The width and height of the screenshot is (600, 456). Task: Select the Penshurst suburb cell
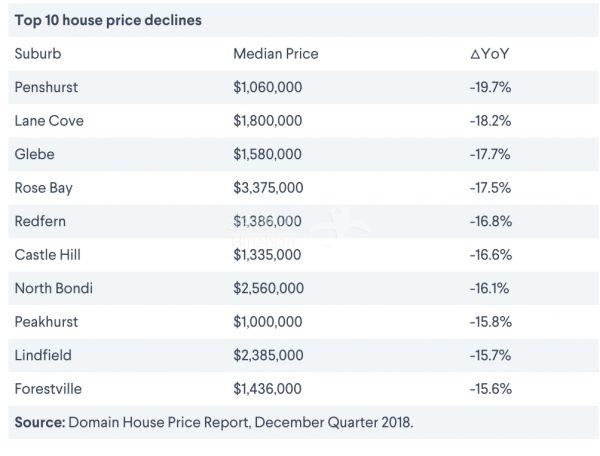pyautogui.click(x=46, y=87)
